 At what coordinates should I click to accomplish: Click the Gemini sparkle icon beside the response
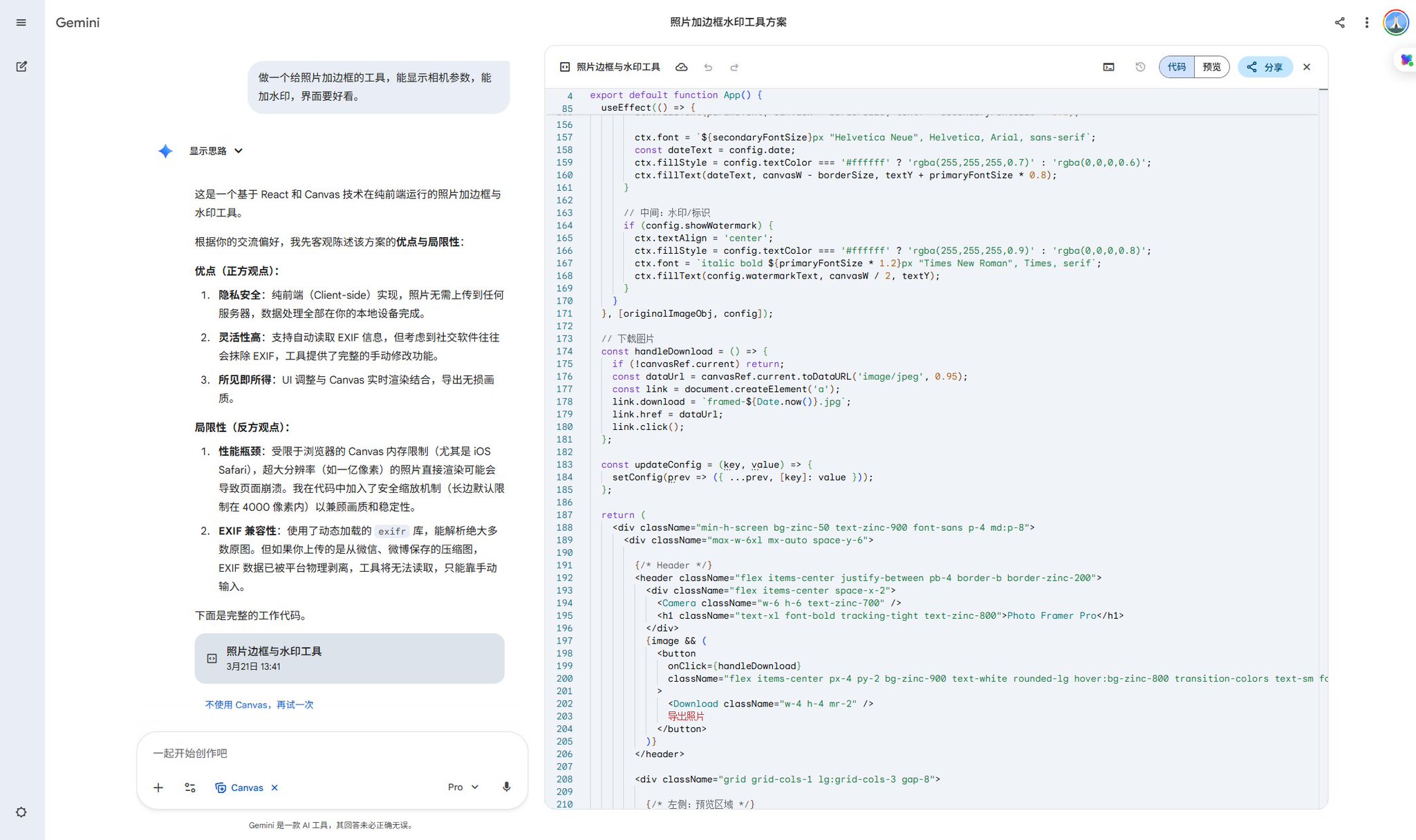click(165, 151)
